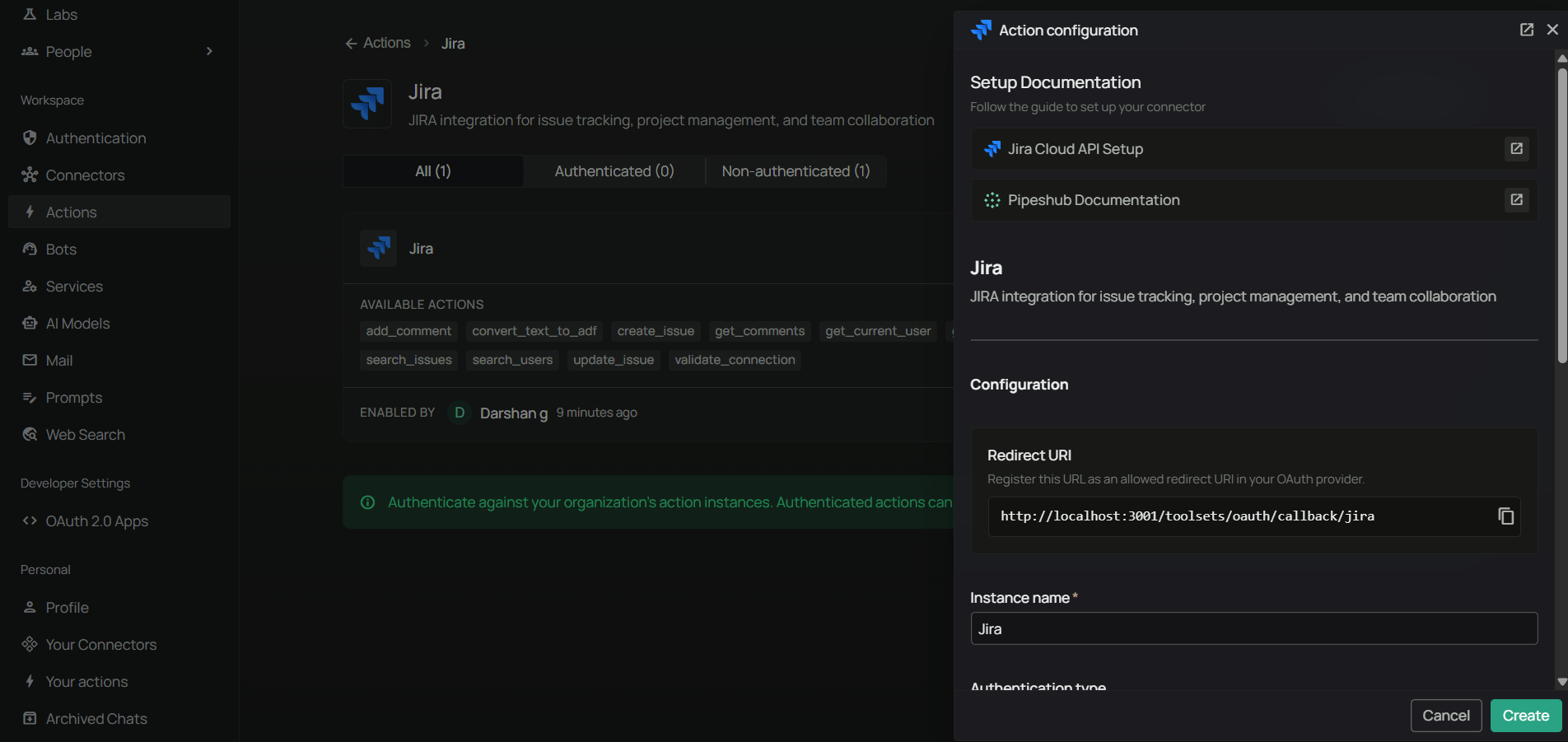Close the Action configuration panel
Image resolution: width=1568 pixels, height=742 pixels.
pyautogui.click(x=1553, y=30)
